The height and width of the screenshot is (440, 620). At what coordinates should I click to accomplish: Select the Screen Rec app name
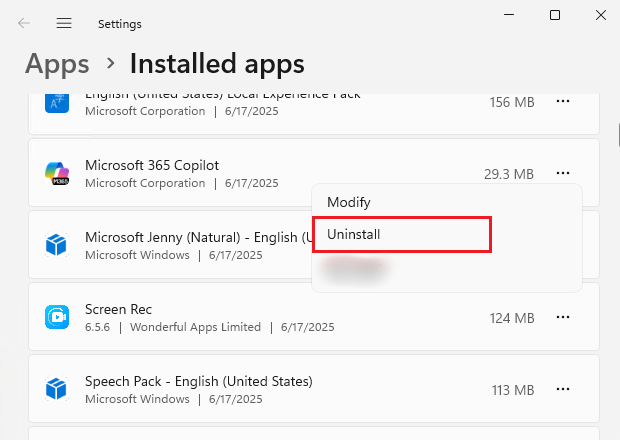coord(119,309)
